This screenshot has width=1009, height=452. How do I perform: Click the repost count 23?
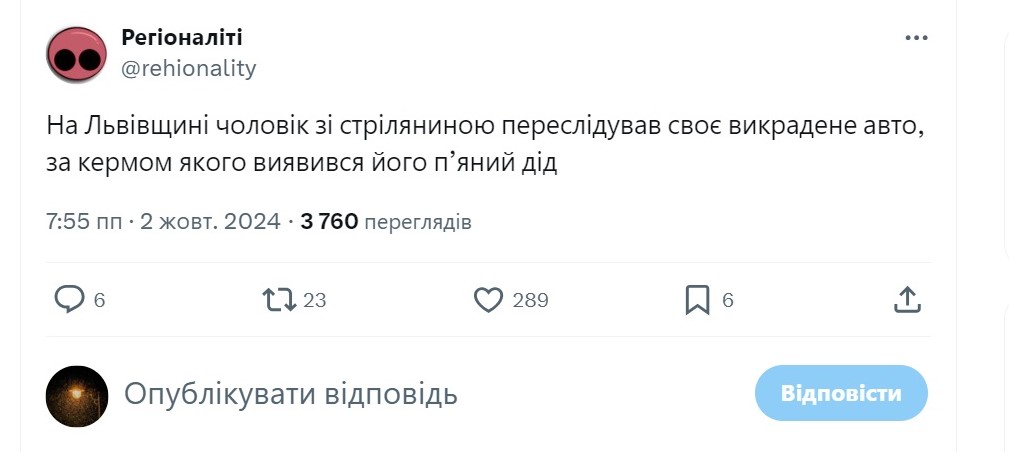click(314, 300)
